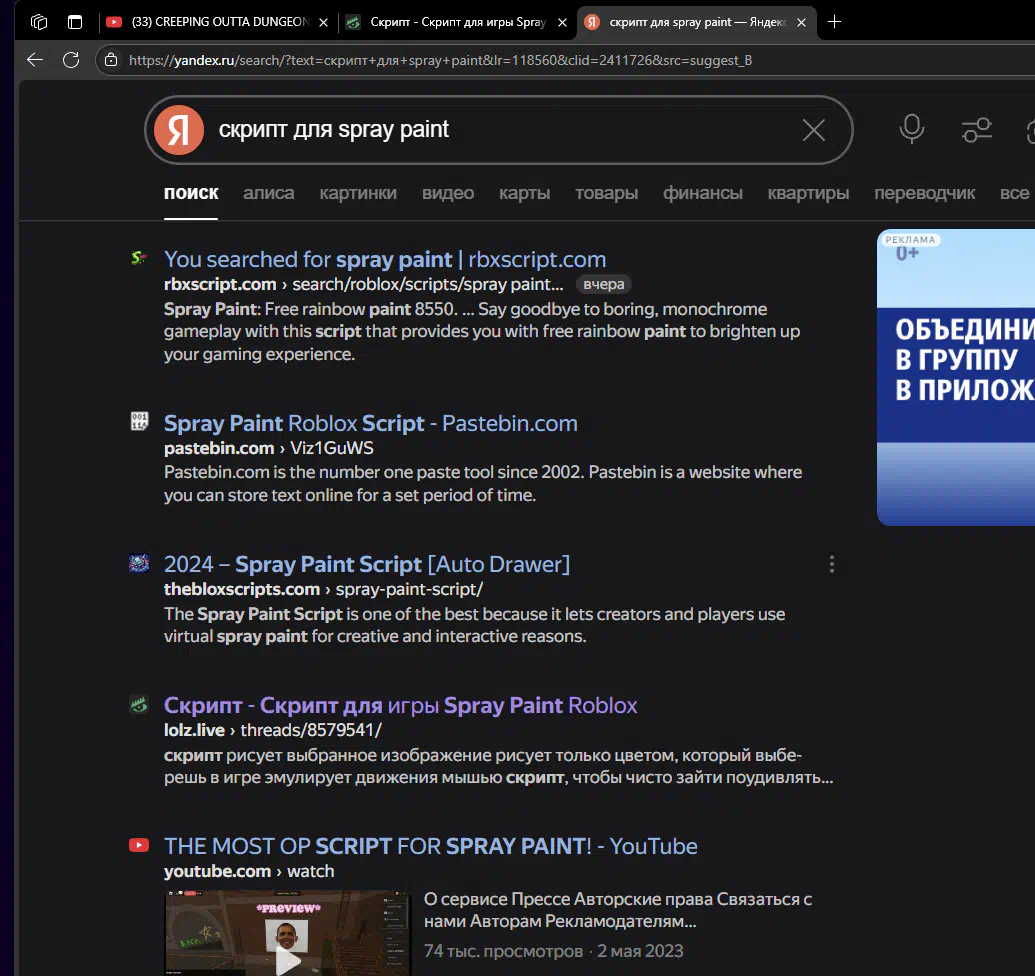Viewport: 1035px width, 976px height.
Task: Clear the search query with X
Action: (813, 130)
